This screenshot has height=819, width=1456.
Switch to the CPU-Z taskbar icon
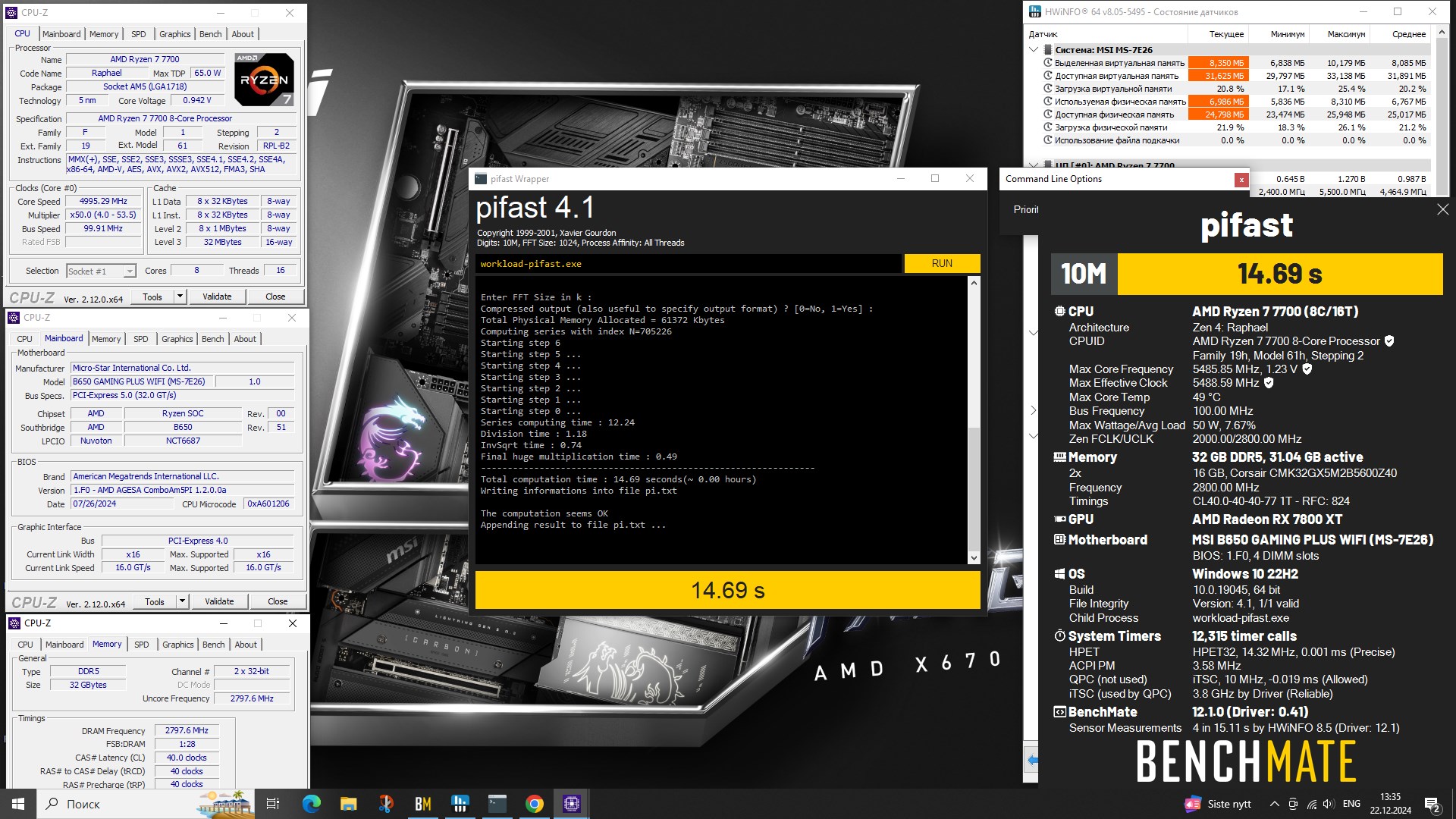click(571, 804)
